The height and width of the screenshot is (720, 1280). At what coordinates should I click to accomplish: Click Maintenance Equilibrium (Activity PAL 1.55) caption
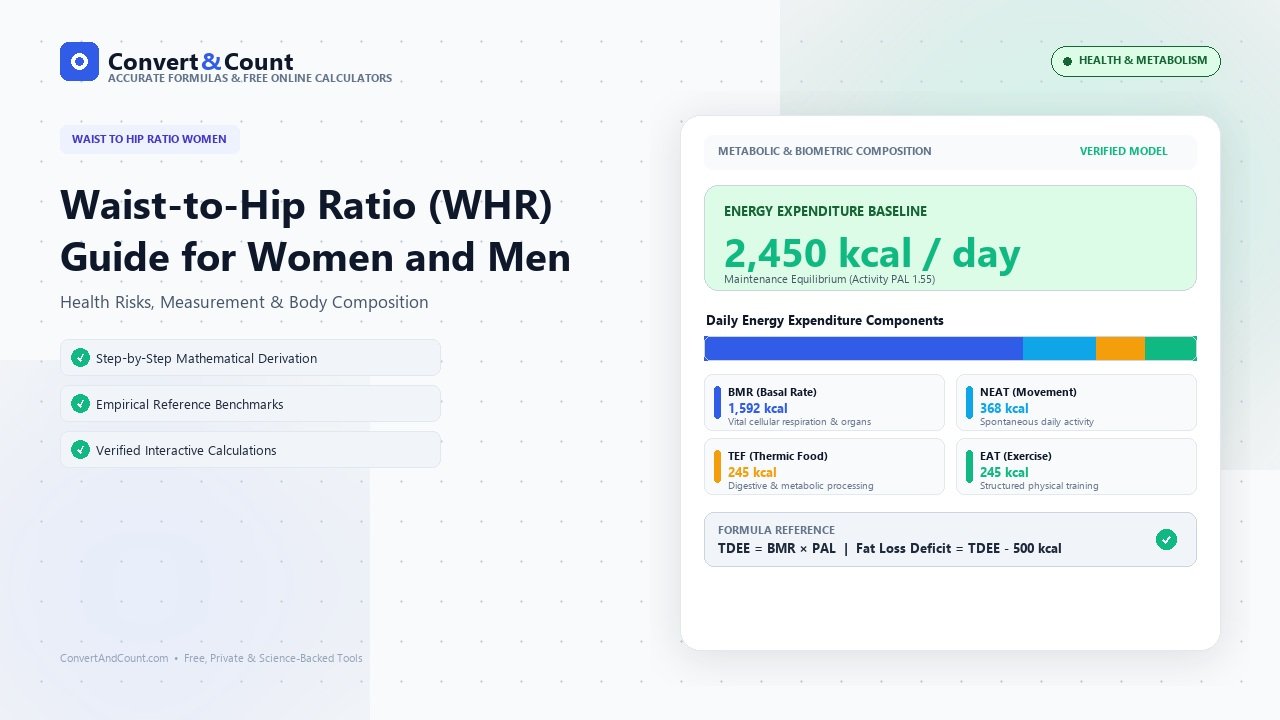(x=829, y=280)
